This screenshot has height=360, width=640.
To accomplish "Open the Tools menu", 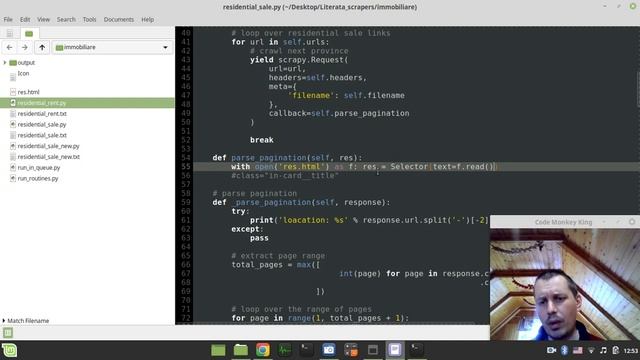I will (x=89, y=19).
